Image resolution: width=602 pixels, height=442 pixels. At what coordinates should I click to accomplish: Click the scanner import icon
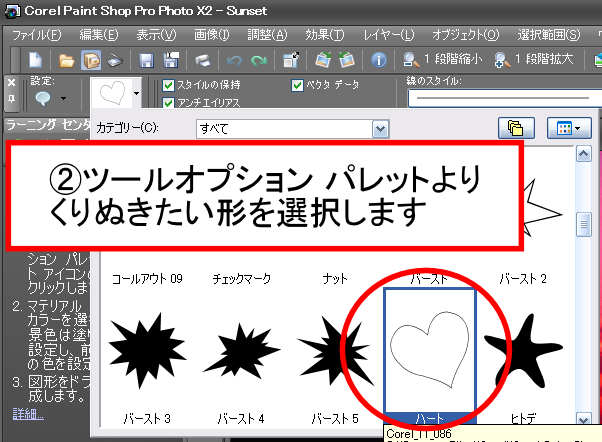[x=115, y=61]
